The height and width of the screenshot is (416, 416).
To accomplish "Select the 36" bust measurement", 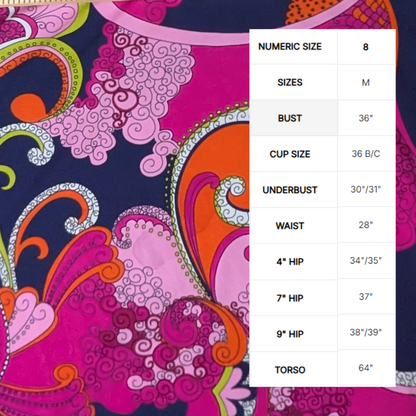I will [x=366, y=118].
